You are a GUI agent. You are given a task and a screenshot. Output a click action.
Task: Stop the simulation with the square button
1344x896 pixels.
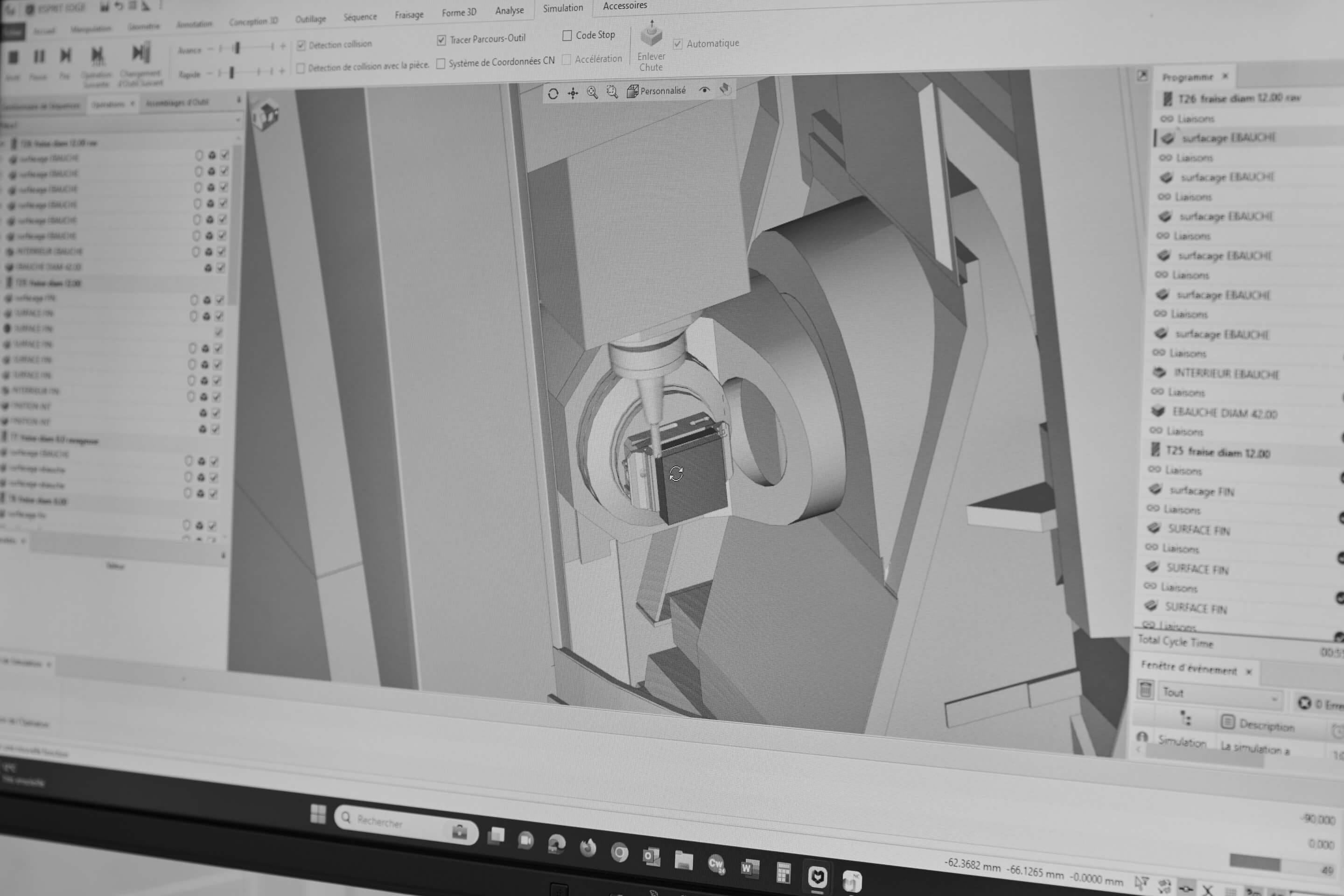[13, 56]
